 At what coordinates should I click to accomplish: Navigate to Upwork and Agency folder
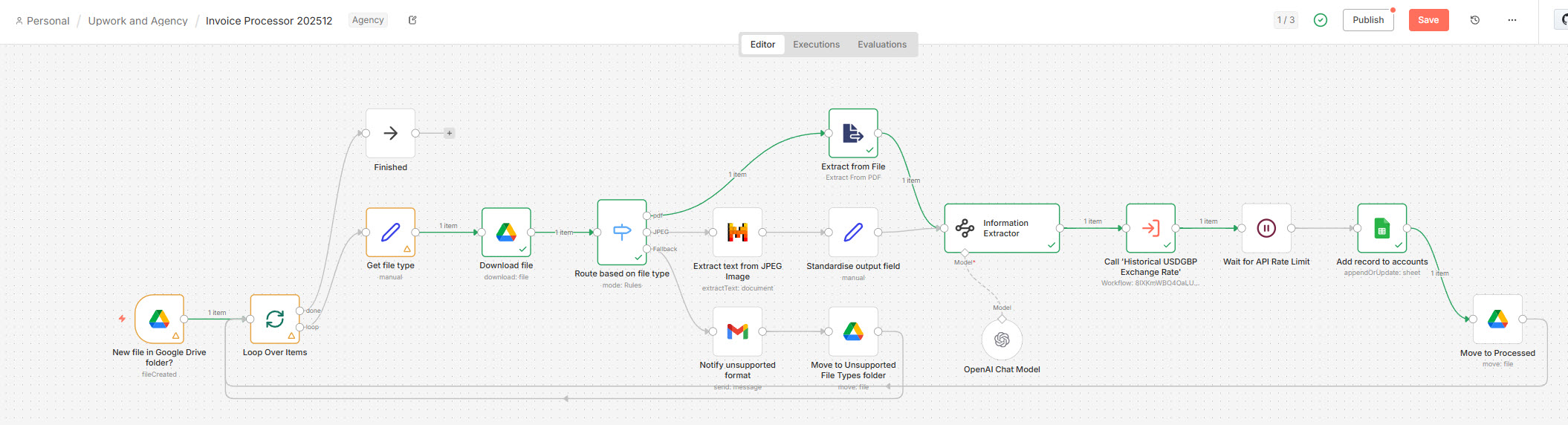tap(137, 21)
